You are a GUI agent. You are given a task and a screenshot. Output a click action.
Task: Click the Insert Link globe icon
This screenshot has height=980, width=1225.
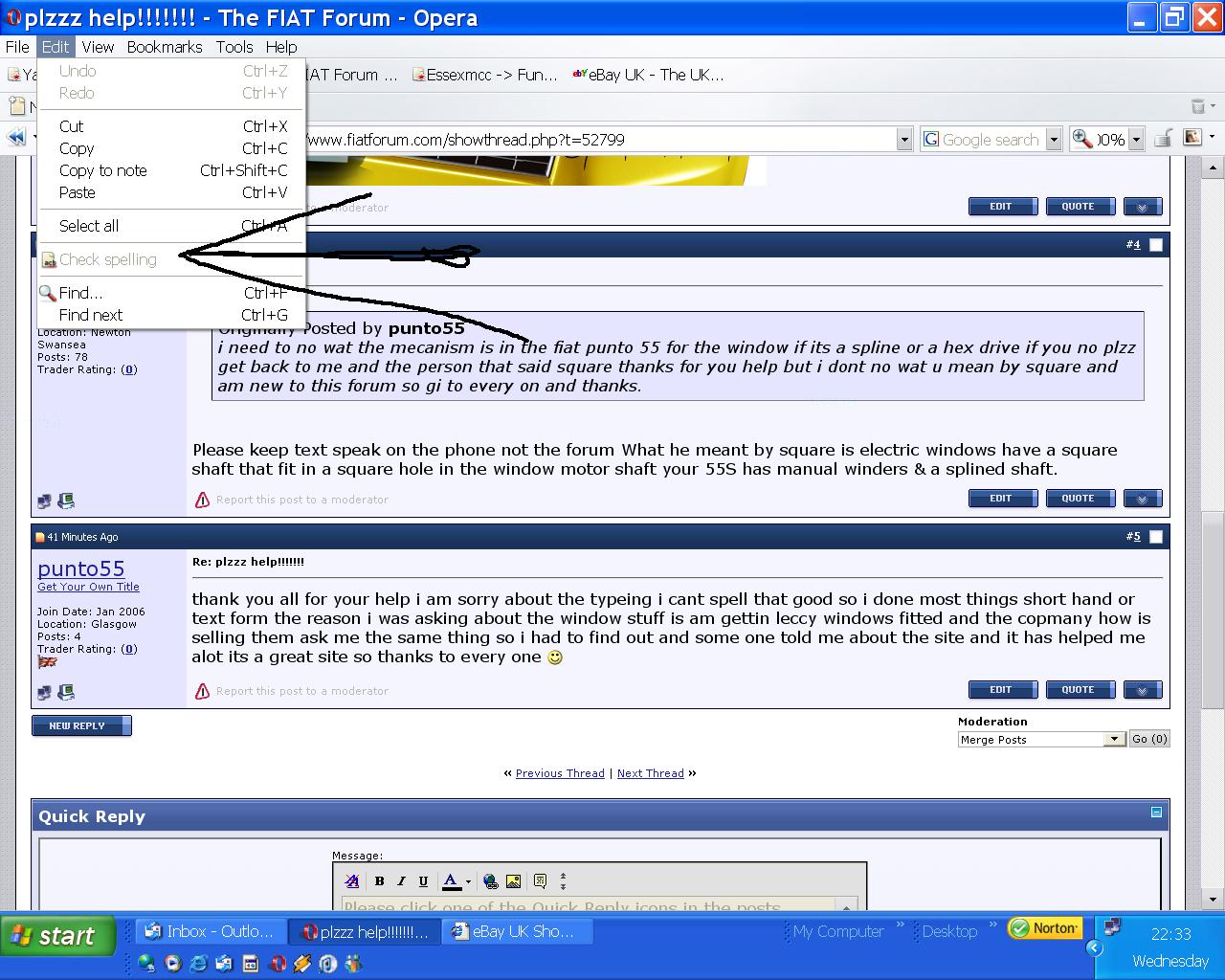click(x=491, y=881)
